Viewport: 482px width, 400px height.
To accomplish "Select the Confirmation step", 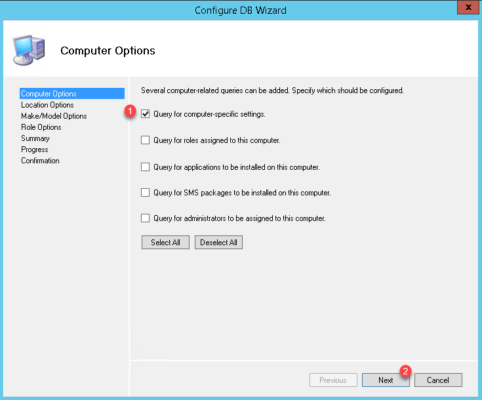I will click(40, 161).
